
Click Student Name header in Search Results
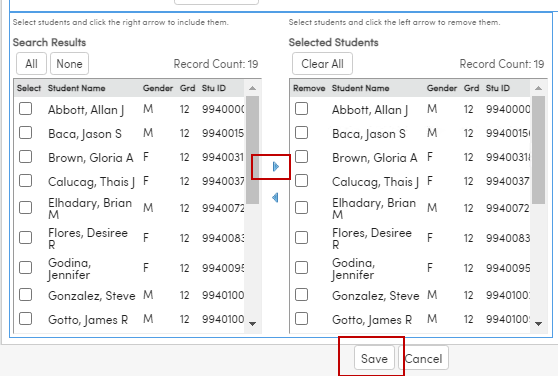point(77,88)
